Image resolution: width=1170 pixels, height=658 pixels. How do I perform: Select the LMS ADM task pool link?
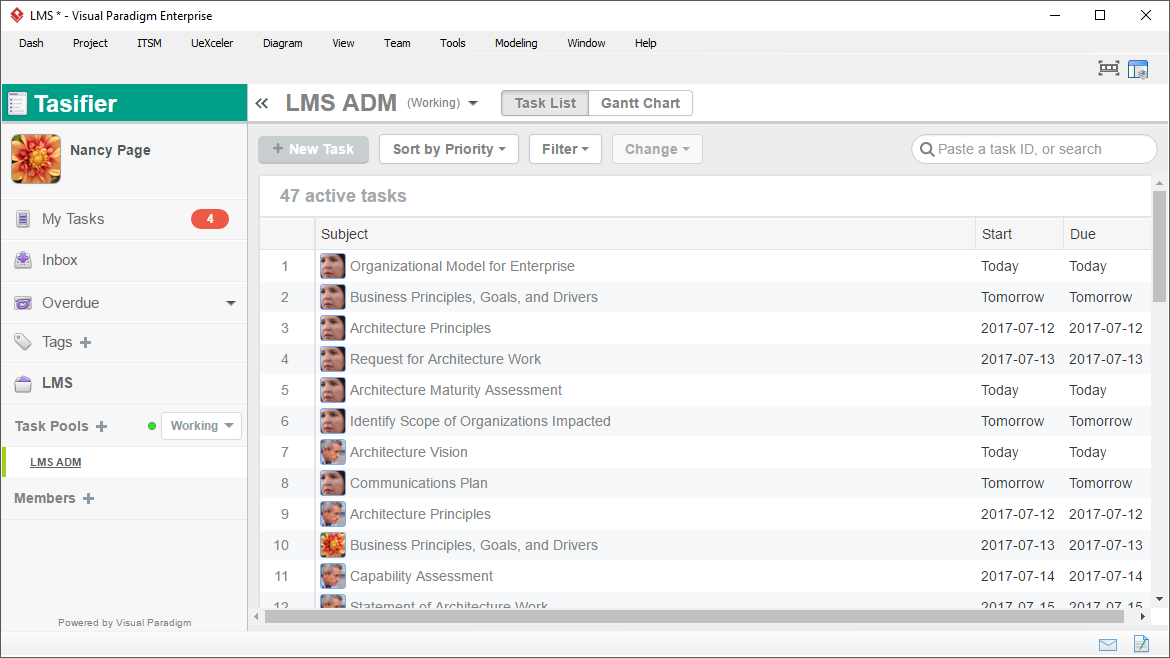pos(56,463)
